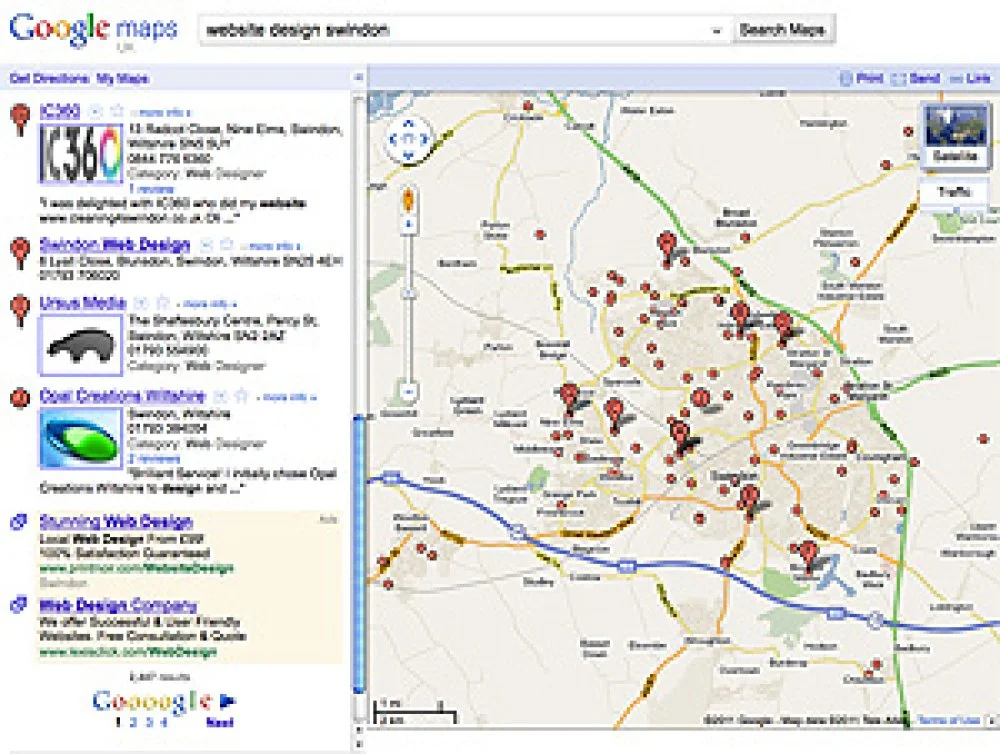
Task: Expand more info for Opal Creations Wiltshire
Action: pos(288,397)
